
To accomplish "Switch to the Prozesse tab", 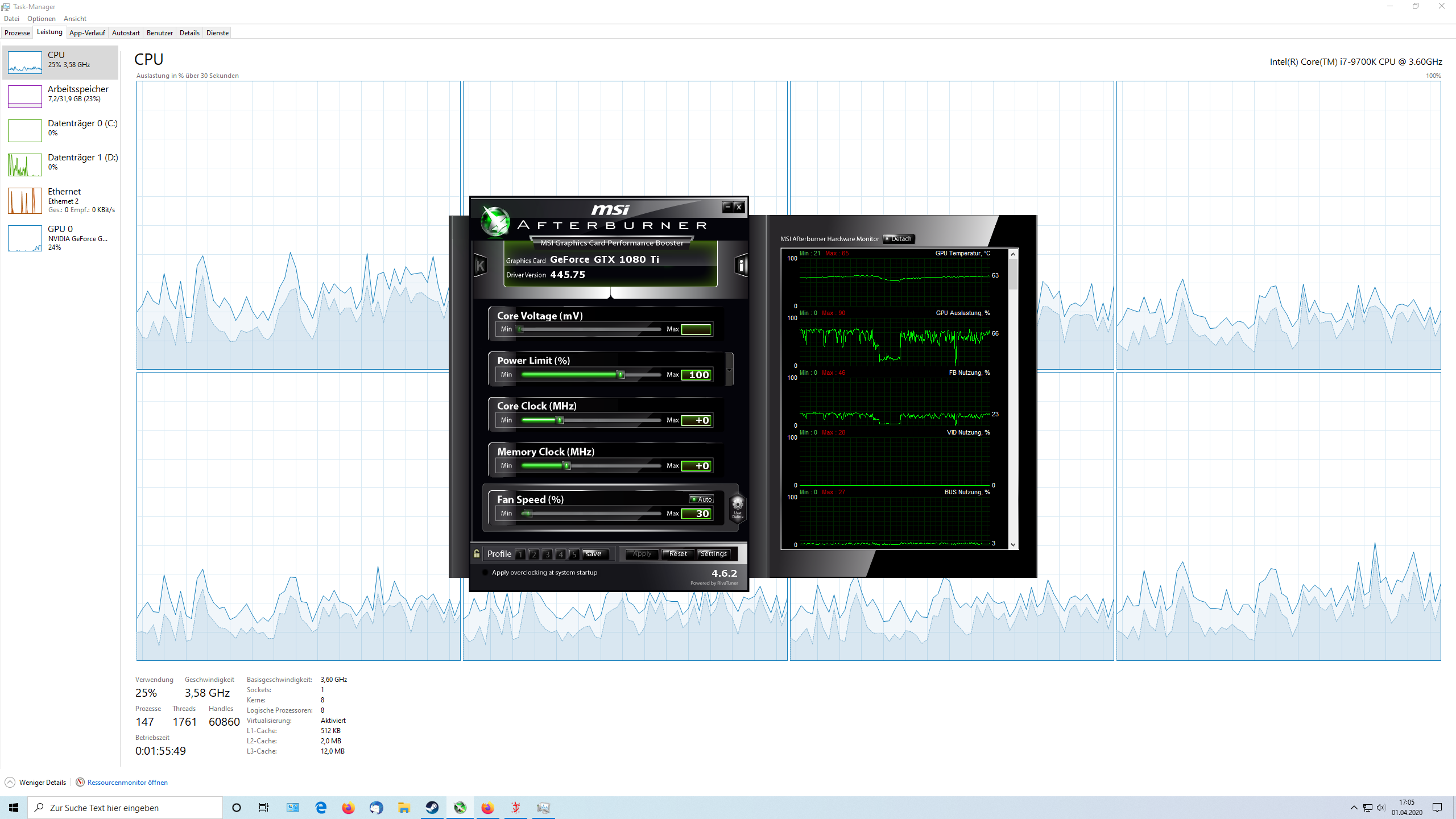I will tap(17, 33).
